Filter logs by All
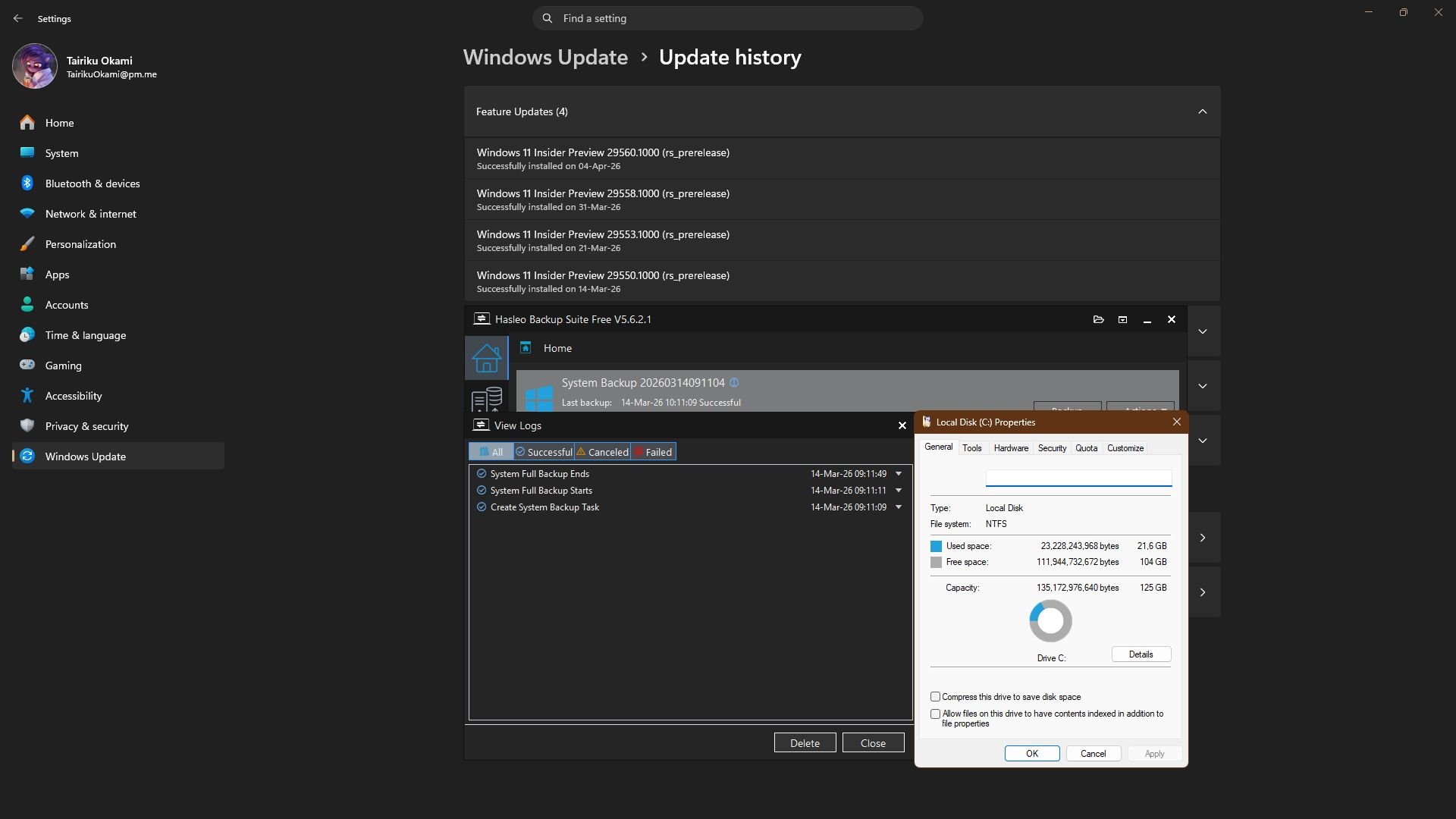Screen dimensions: 1456x819 coord(491,452)
